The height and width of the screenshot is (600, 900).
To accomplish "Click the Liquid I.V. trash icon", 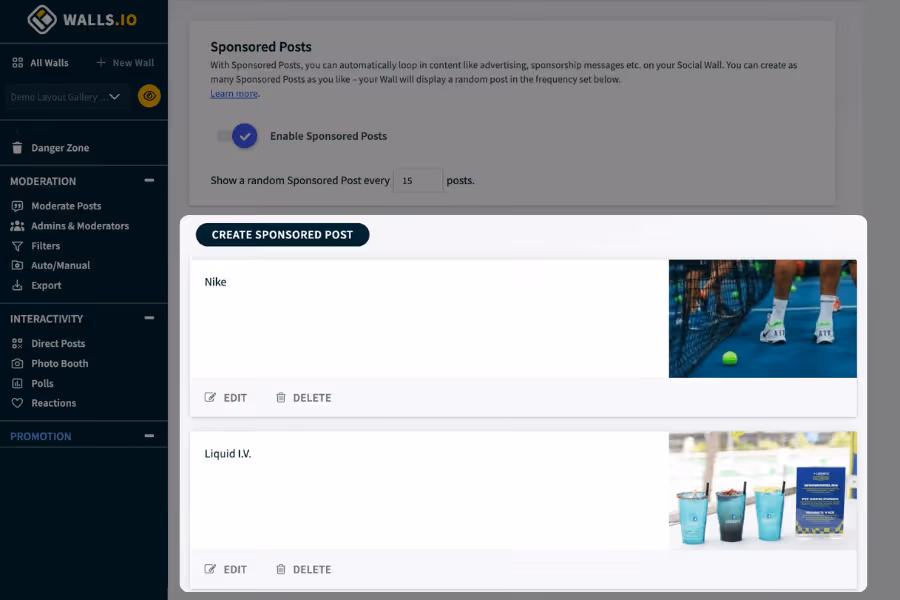I will [x=281, y=569].
